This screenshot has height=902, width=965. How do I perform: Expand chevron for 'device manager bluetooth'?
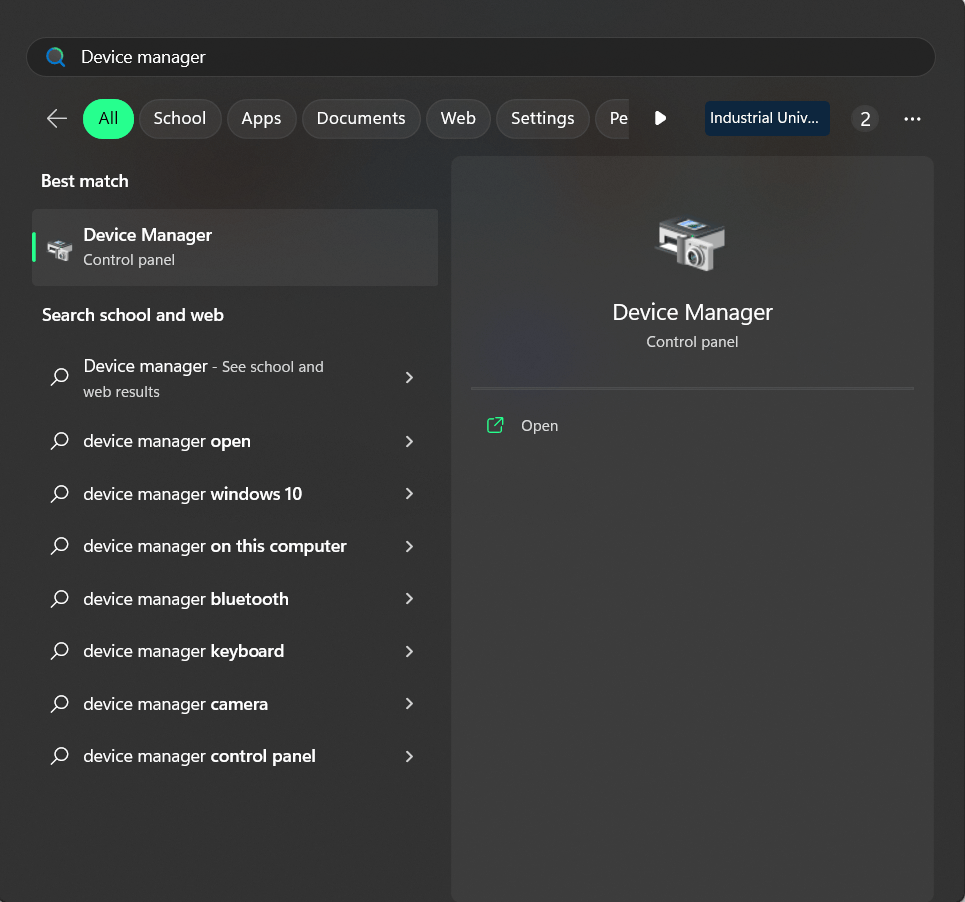[x=409, y=599]
